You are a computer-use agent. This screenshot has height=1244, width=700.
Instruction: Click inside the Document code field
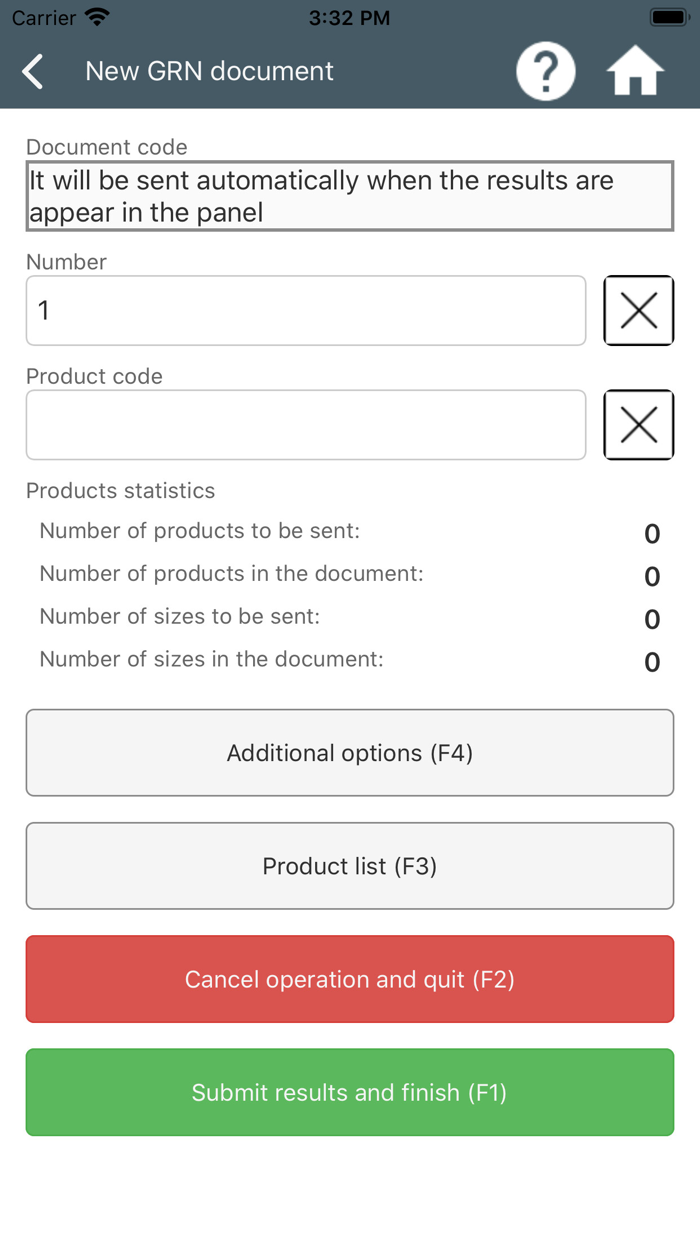pyautogui.click(x=350, y=196)
